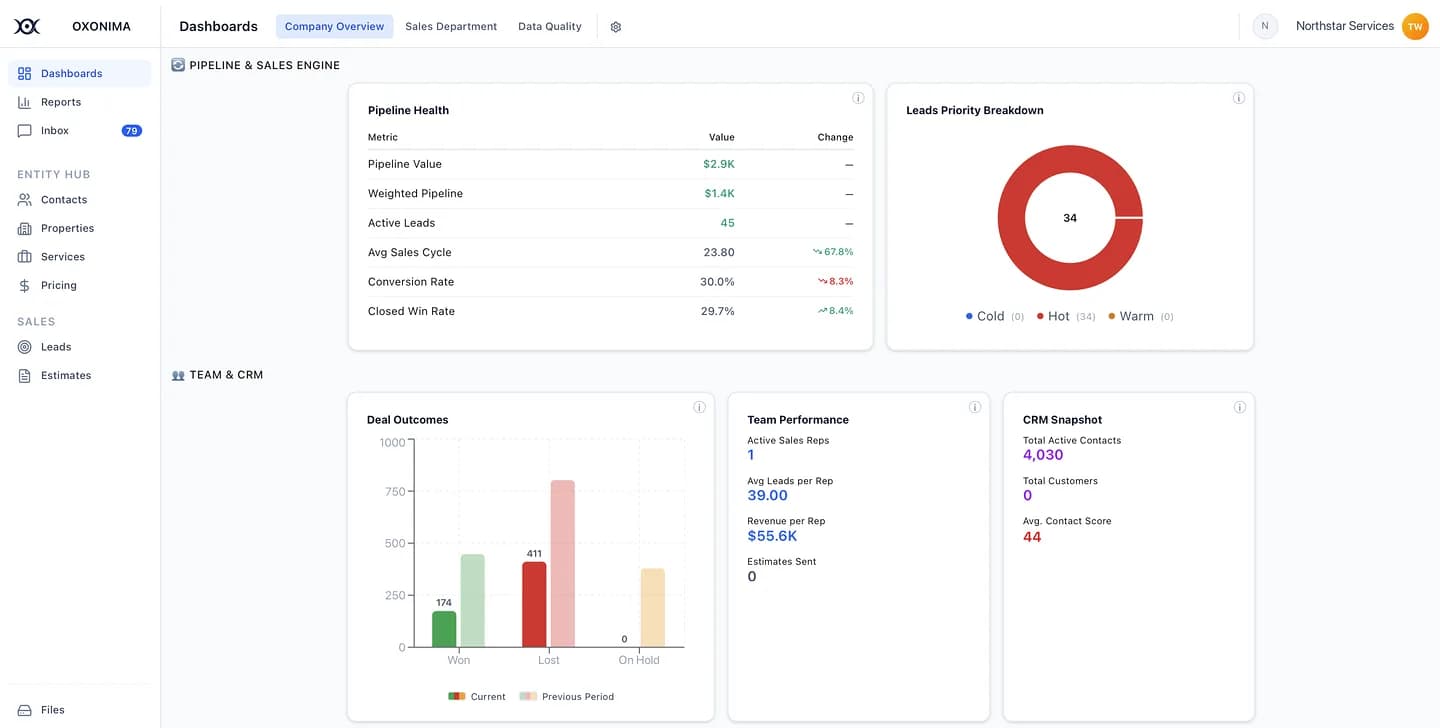Click the Pipeline Value $2.9K figure
This screenshot has height=728, width=1440.
[x=719, y=164]
